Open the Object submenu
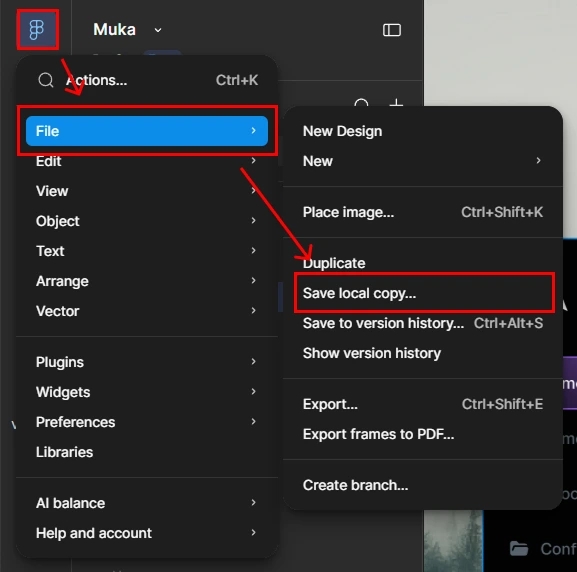Screen dimensions: 577x572 tap(147, 221)
